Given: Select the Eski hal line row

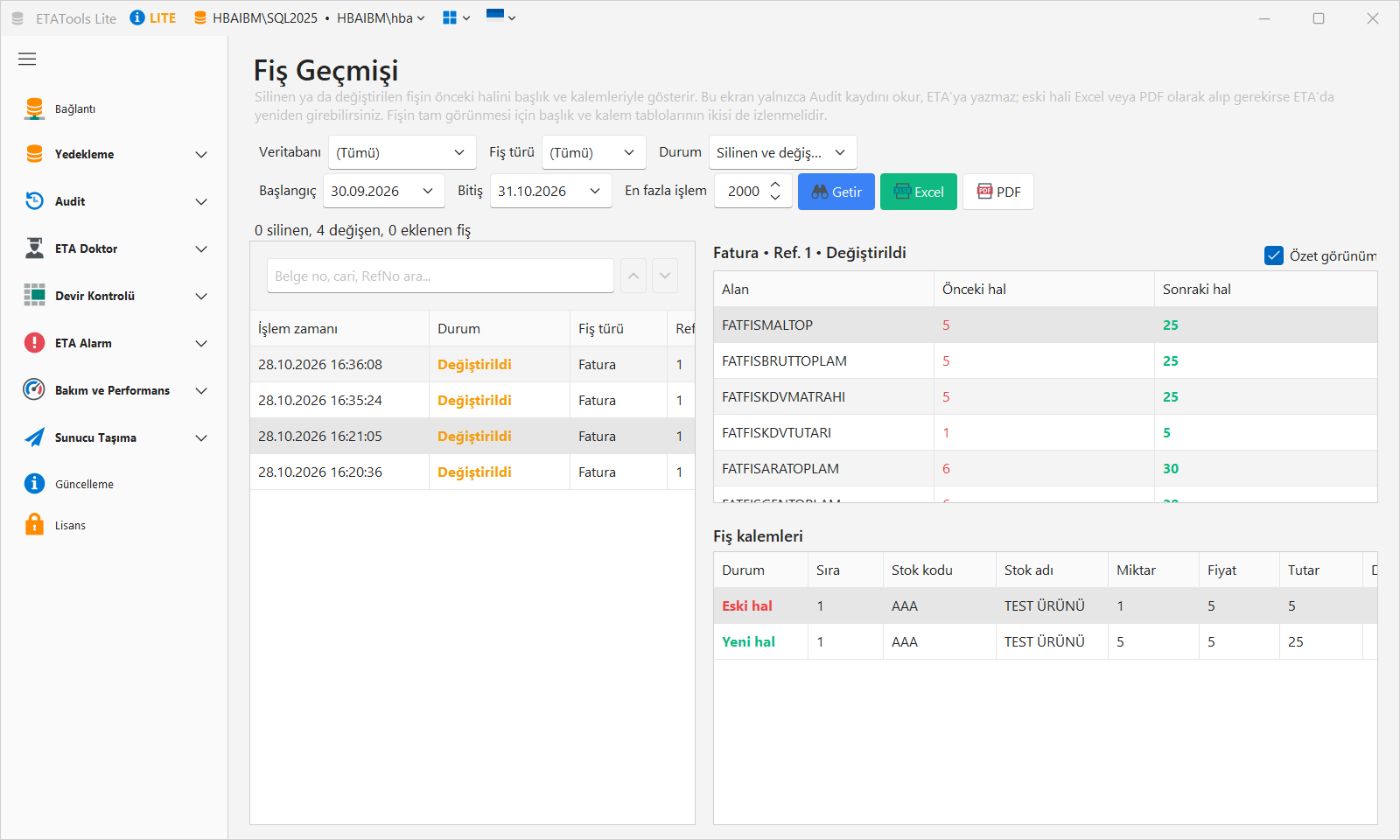Looking at the screenshot, I should (x=1046, y=605).
